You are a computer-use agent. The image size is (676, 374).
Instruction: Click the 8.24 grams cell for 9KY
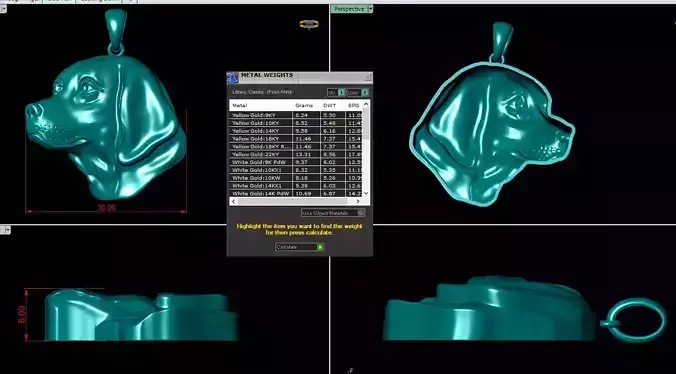(306, 115)
